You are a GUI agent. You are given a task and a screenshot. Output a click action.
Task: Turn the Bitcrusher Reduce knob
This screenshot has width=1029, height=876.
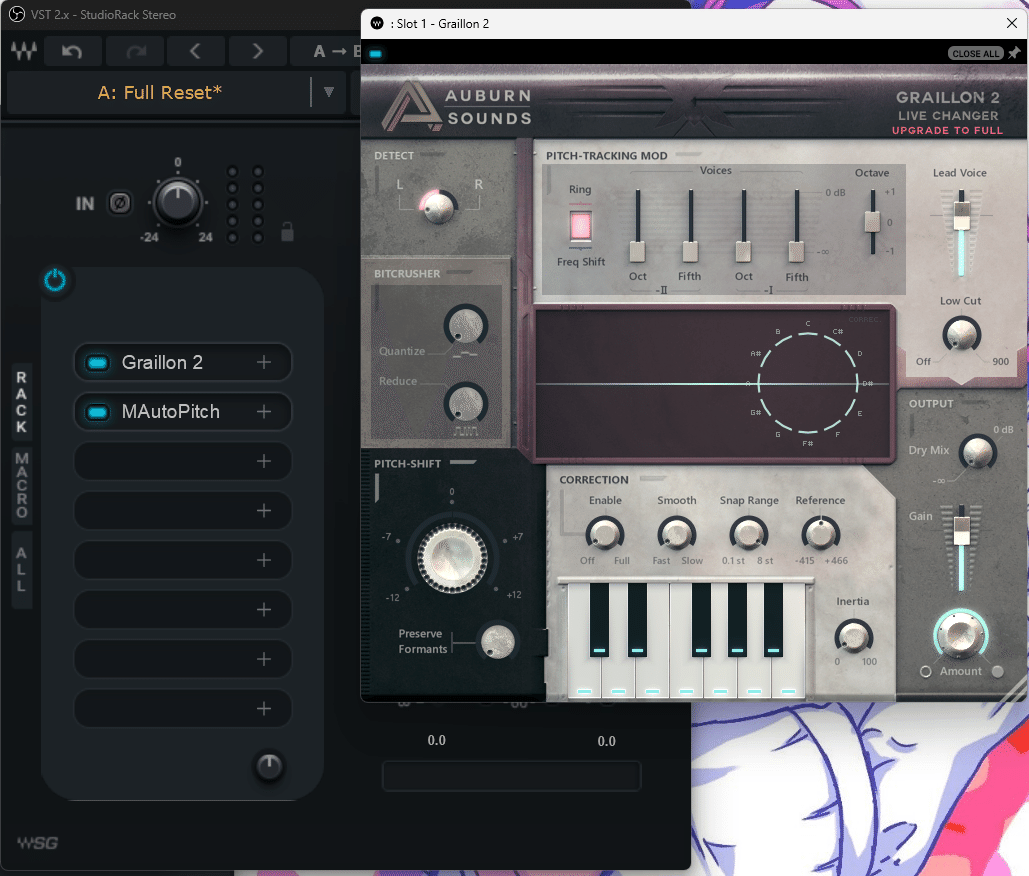click(x=465, y=403)
